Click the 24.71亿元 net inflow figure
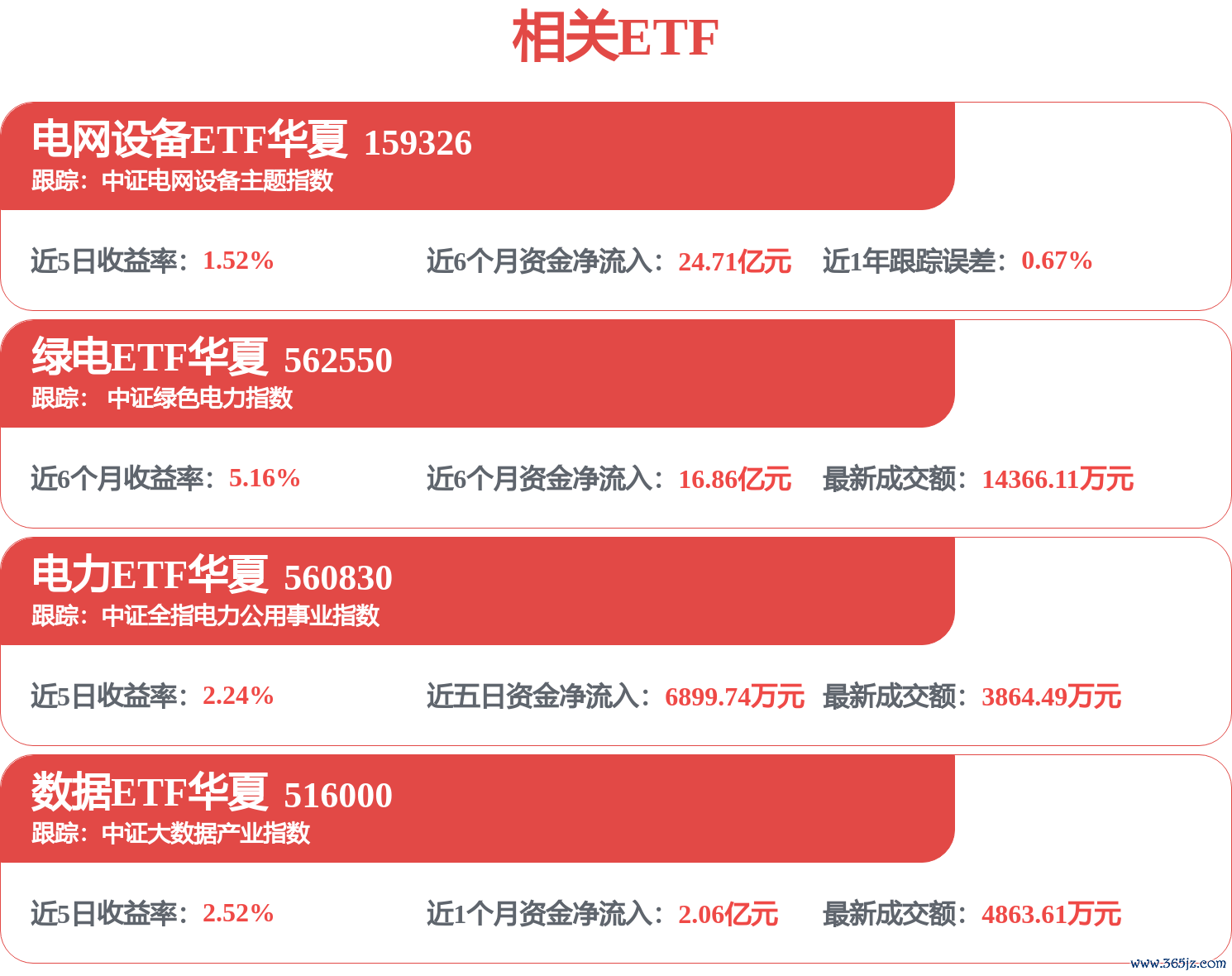 click(734, 261)
